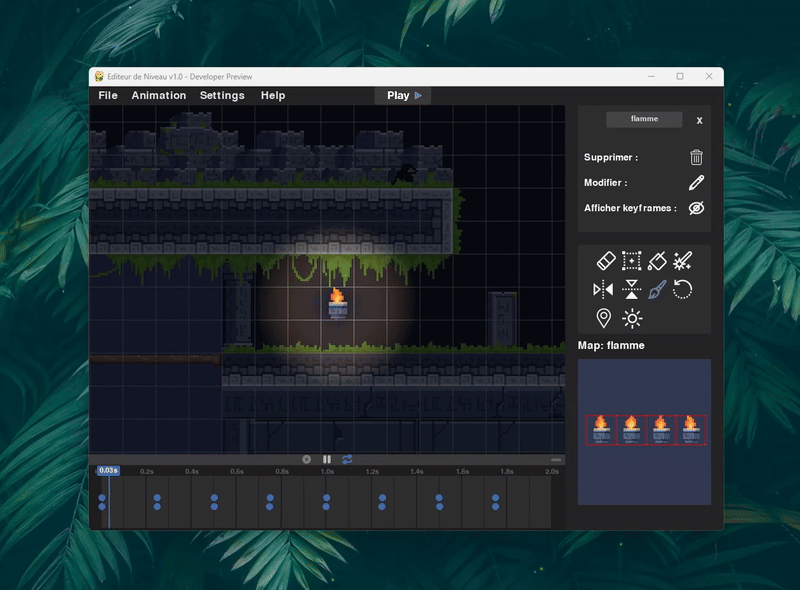This screenshot has width=800, height=590.
Task: Click the pencil icon next to Modifier
Action: click(696, 182)
